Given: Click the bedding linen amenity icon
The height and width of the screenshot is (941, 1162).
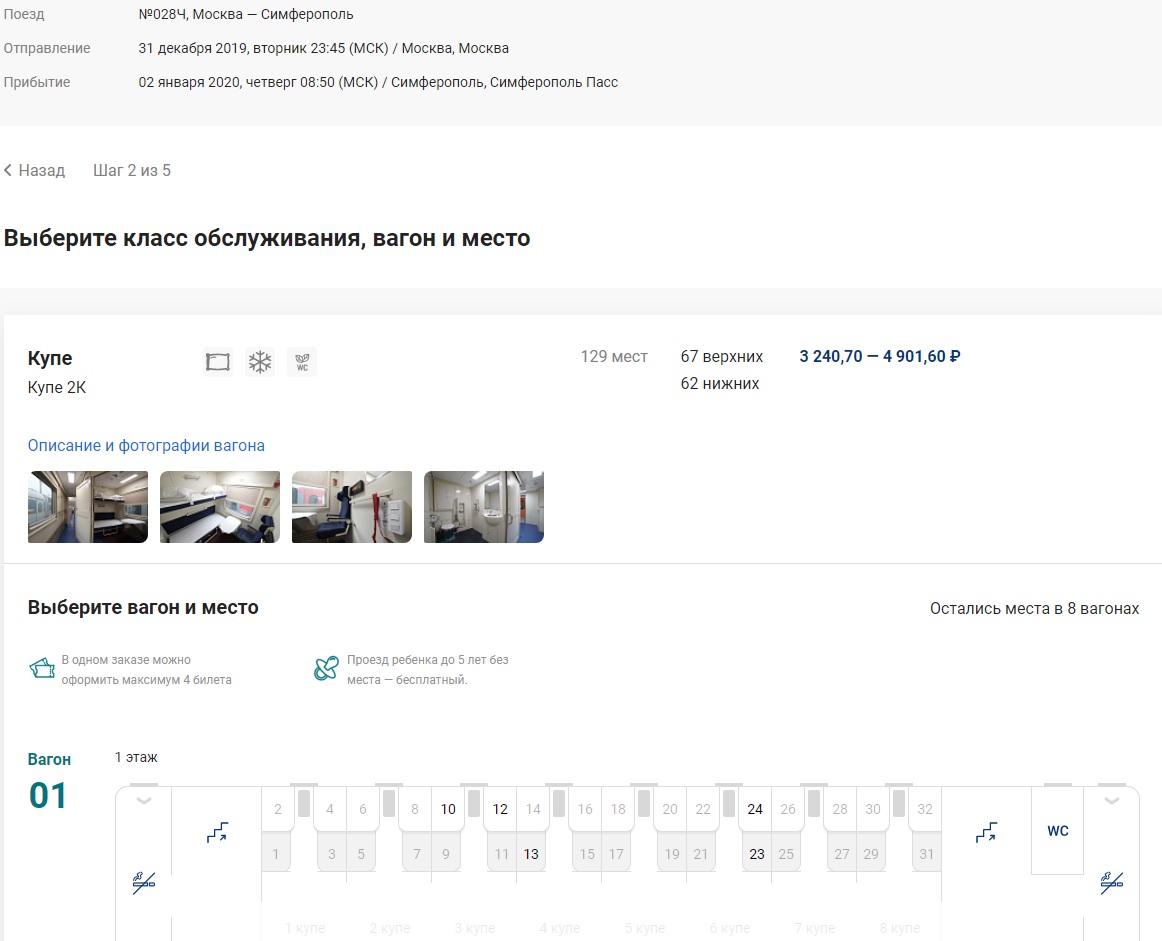Looking at the screenshot, I should (x=217, y=362).
